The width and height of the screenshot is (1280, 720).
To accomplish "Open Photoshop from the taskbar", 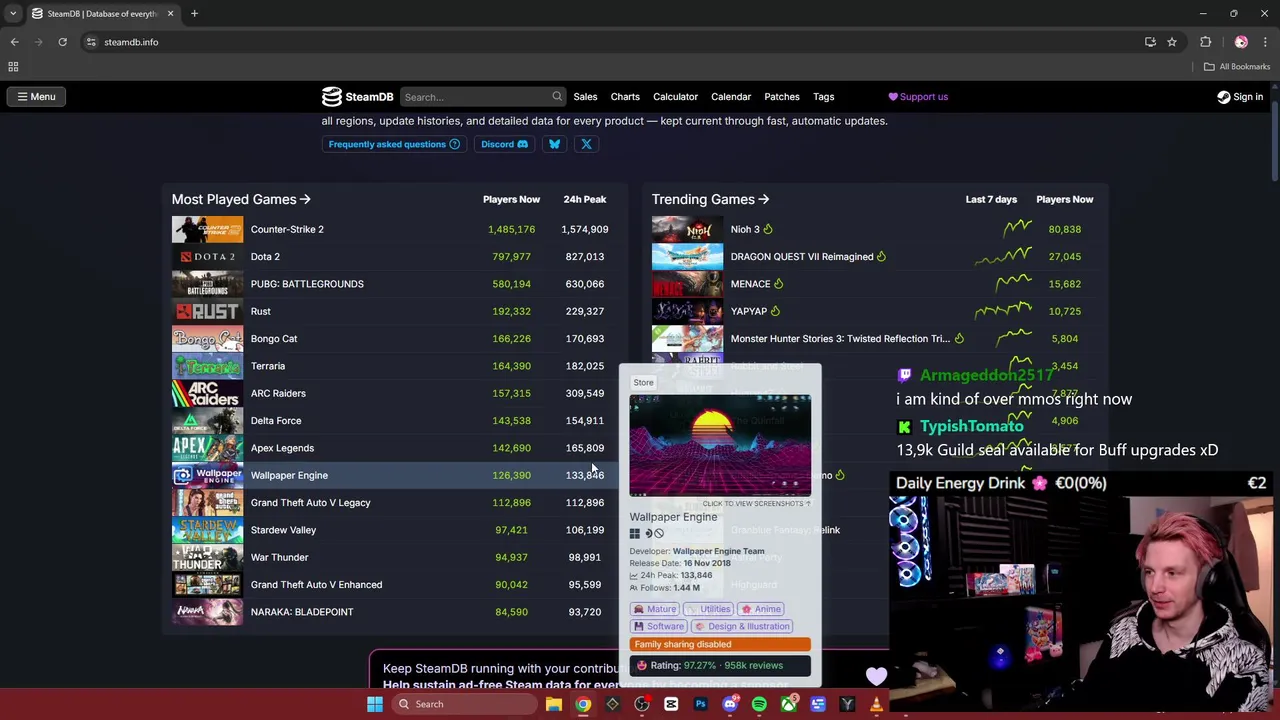I will pyautogui.click(x=700, y=704).
